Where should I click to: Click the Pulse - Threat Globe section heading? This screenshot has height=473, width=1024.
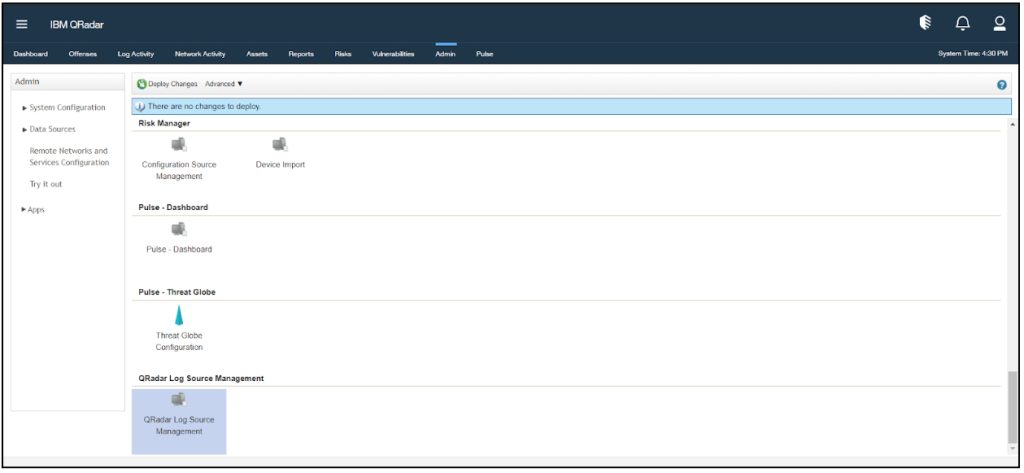point(177,292)
